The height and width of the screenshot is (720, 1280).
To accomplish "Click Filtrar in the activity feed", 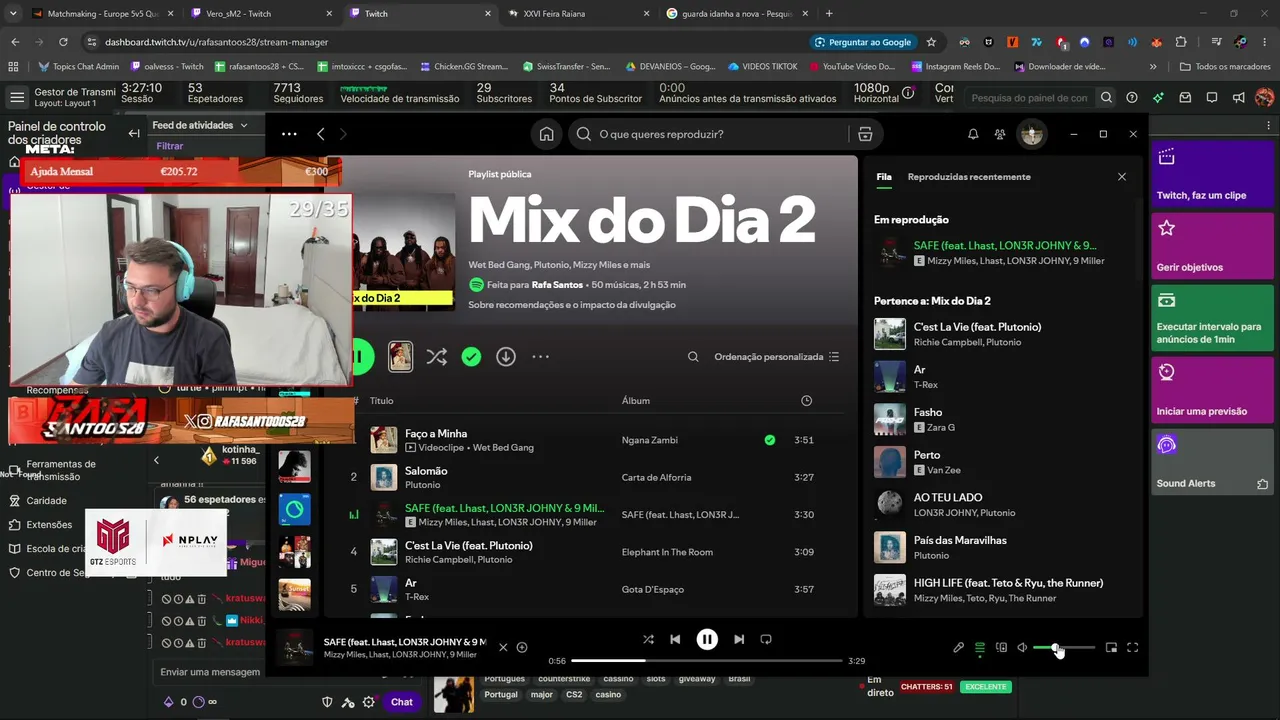I will point(170,146).
